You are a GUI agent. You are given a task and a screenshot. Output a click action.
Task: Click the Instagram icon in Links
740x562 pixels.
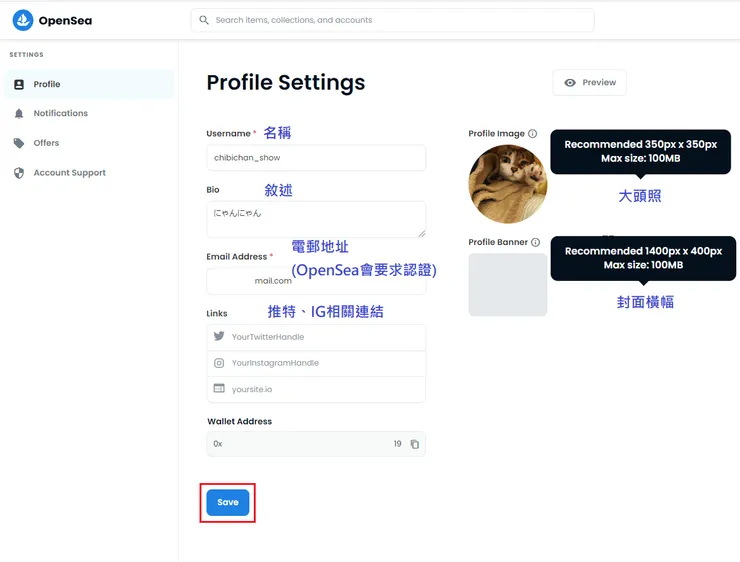click(x=219, y=363)
